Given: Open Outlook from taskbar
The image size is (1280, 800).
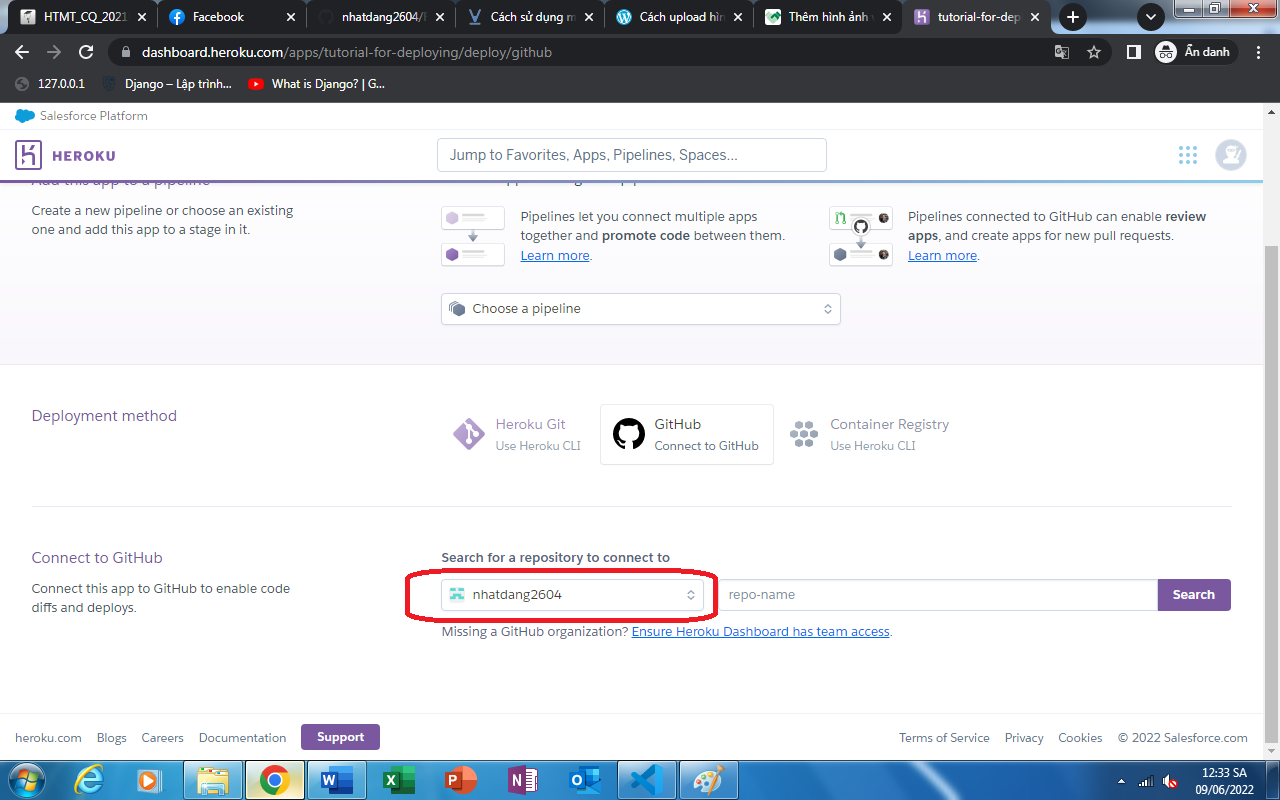Looking at the screenshot, I should pyautogui.click(x=584, y=780).
